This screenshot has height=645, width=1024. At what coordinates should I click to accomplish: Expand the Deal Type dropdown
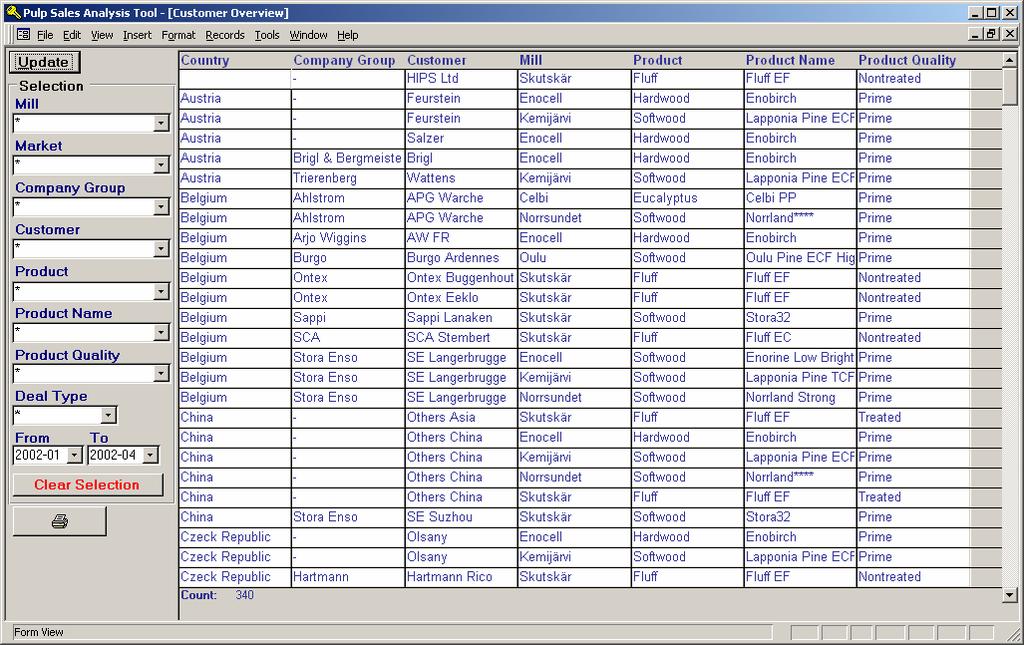[109, 415]
